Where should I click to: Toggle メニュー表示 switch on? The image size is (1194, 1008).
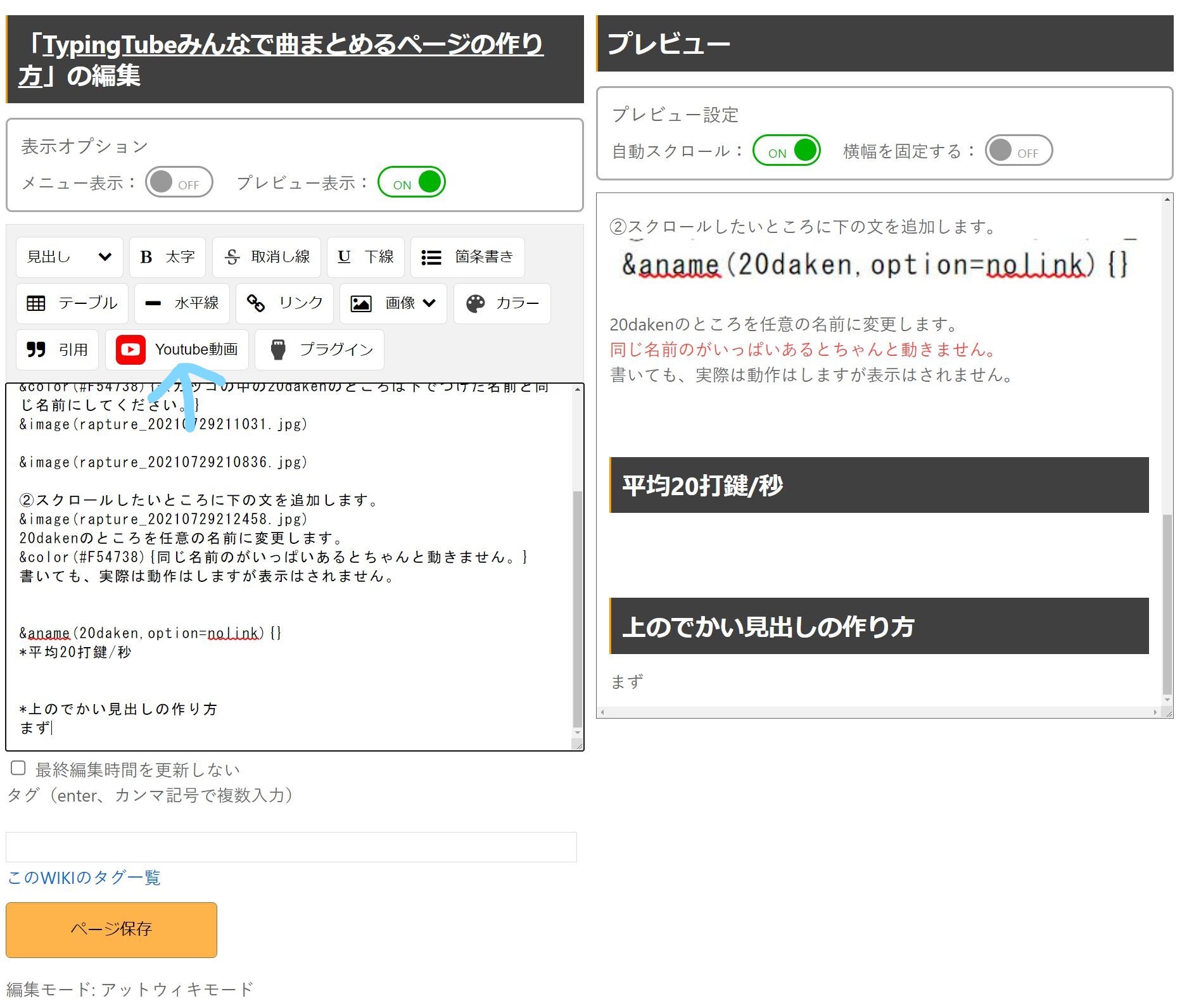pos(179,182)
